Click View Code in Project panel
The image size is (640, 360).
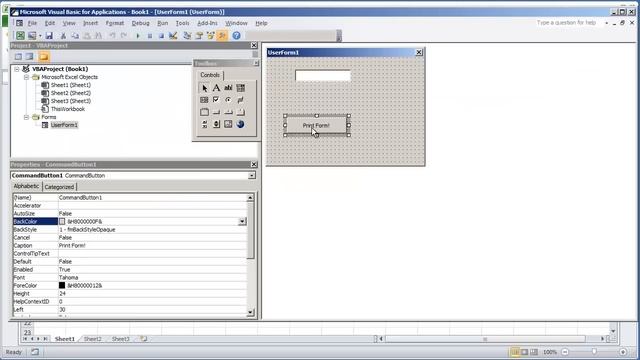point(18,56)
